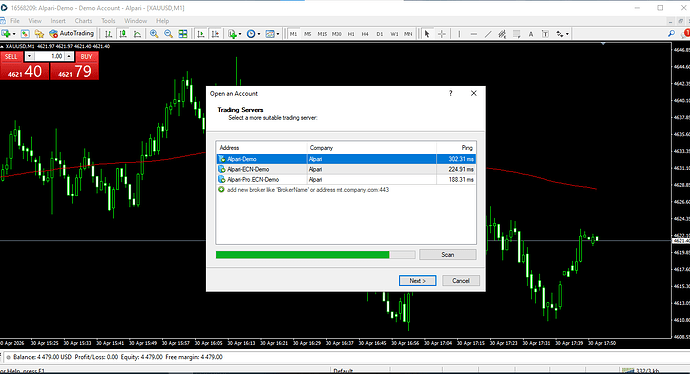Click the Market Watch toolbar icon
The height and width of the screenshot is (374, 690).
(25, 34)
